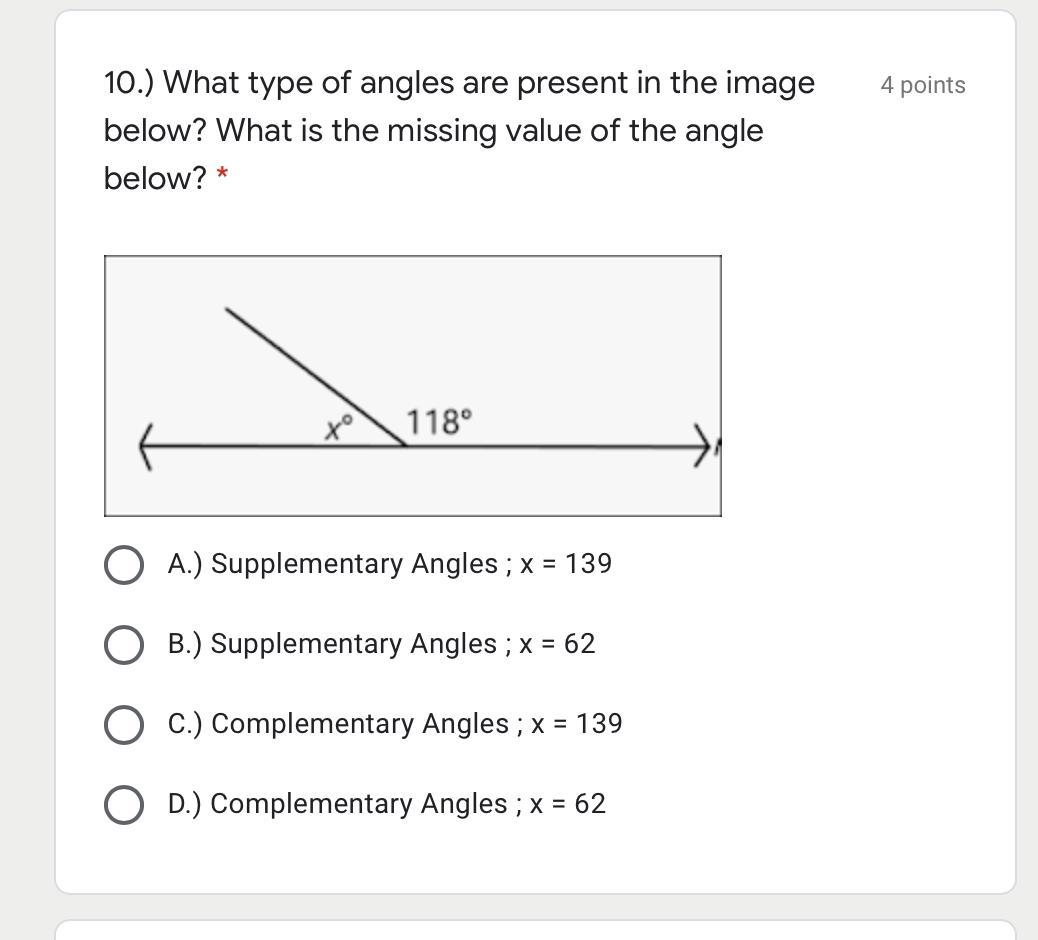Click the "Complementary Angles ; x = 139" label
Viewport: 1038px width, 940px height.
pyautogui.click(x=395, y=724)
